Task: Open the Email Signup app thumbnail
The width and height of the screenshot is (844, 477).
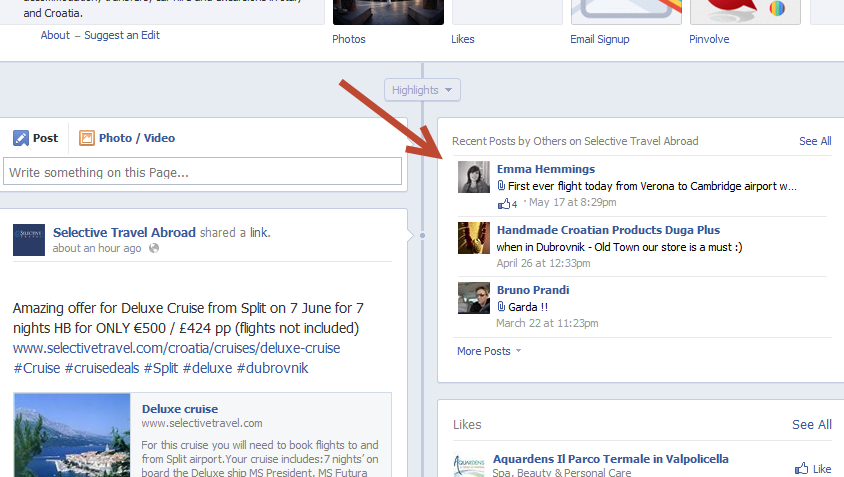Action: tap(626, 12)
